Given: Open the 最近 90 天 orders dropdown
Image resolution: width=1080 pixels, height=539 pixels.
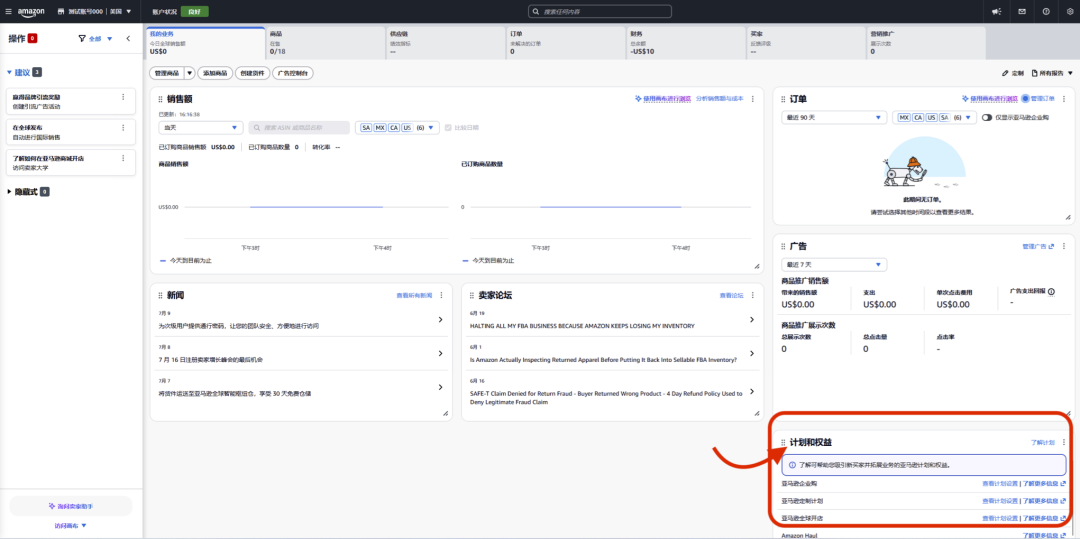Looking at the screenshot, I should click(x=834, y=118).
